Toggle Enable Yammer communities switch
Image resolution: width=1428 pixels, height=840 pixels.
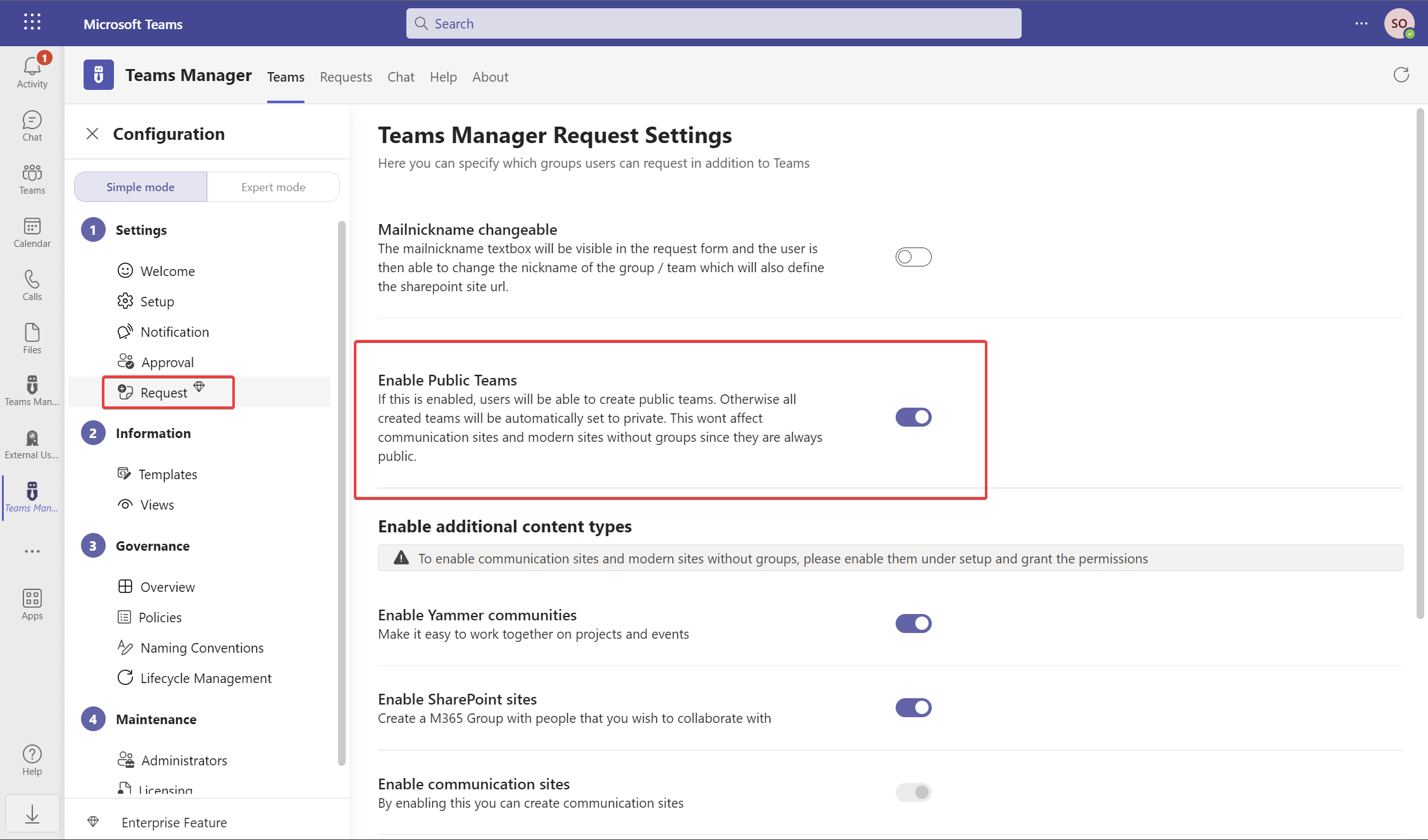(x=913, y=624)
